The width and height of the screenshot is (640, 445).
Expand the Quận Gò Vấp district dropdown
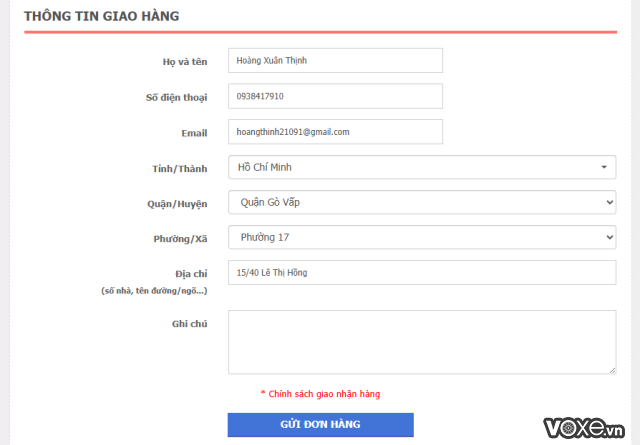[421, 202]
